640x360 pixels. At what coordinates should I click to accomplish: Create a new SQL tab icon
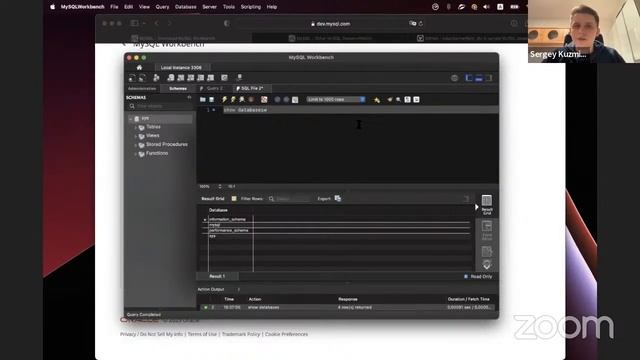pyautogui.click(x=132, y=78)
